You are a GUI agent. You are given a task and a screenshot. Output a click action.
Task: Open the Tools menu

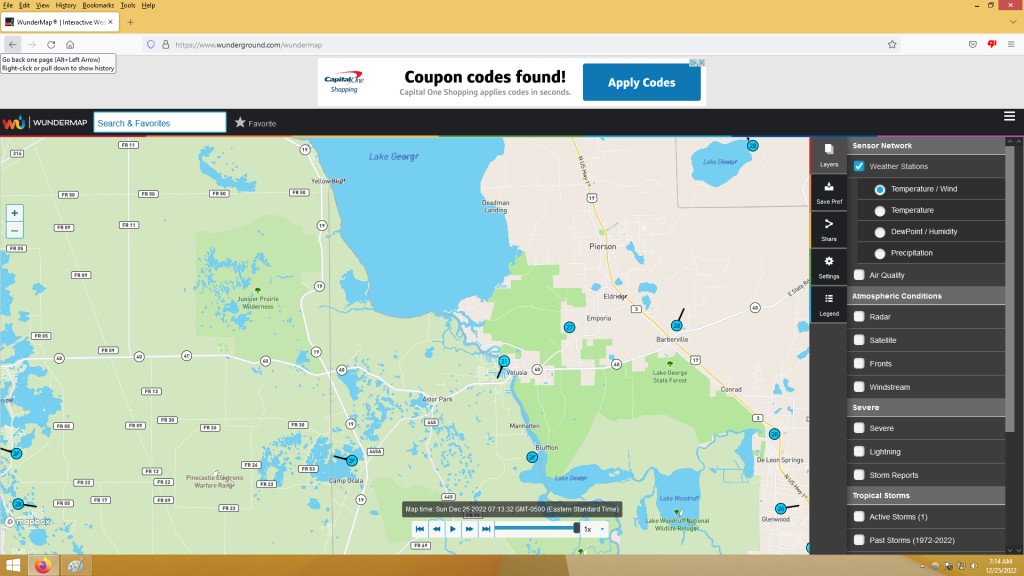click(x=128, y=5)
